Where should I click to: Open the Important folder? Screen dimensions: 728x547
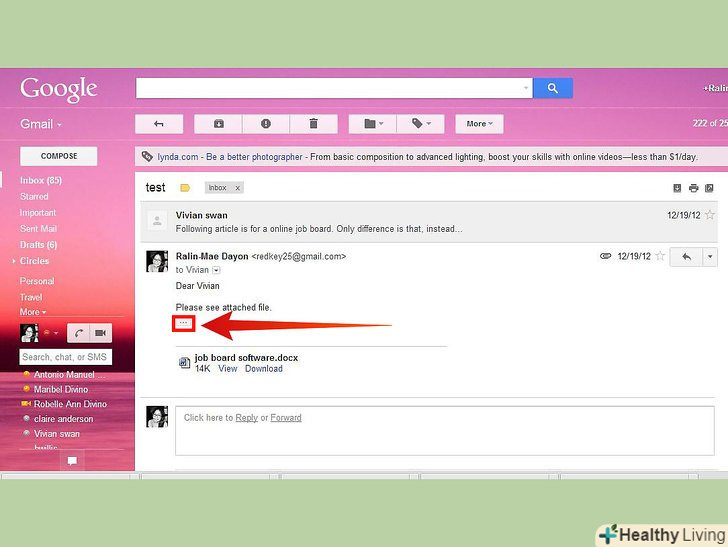pos(38,213)
